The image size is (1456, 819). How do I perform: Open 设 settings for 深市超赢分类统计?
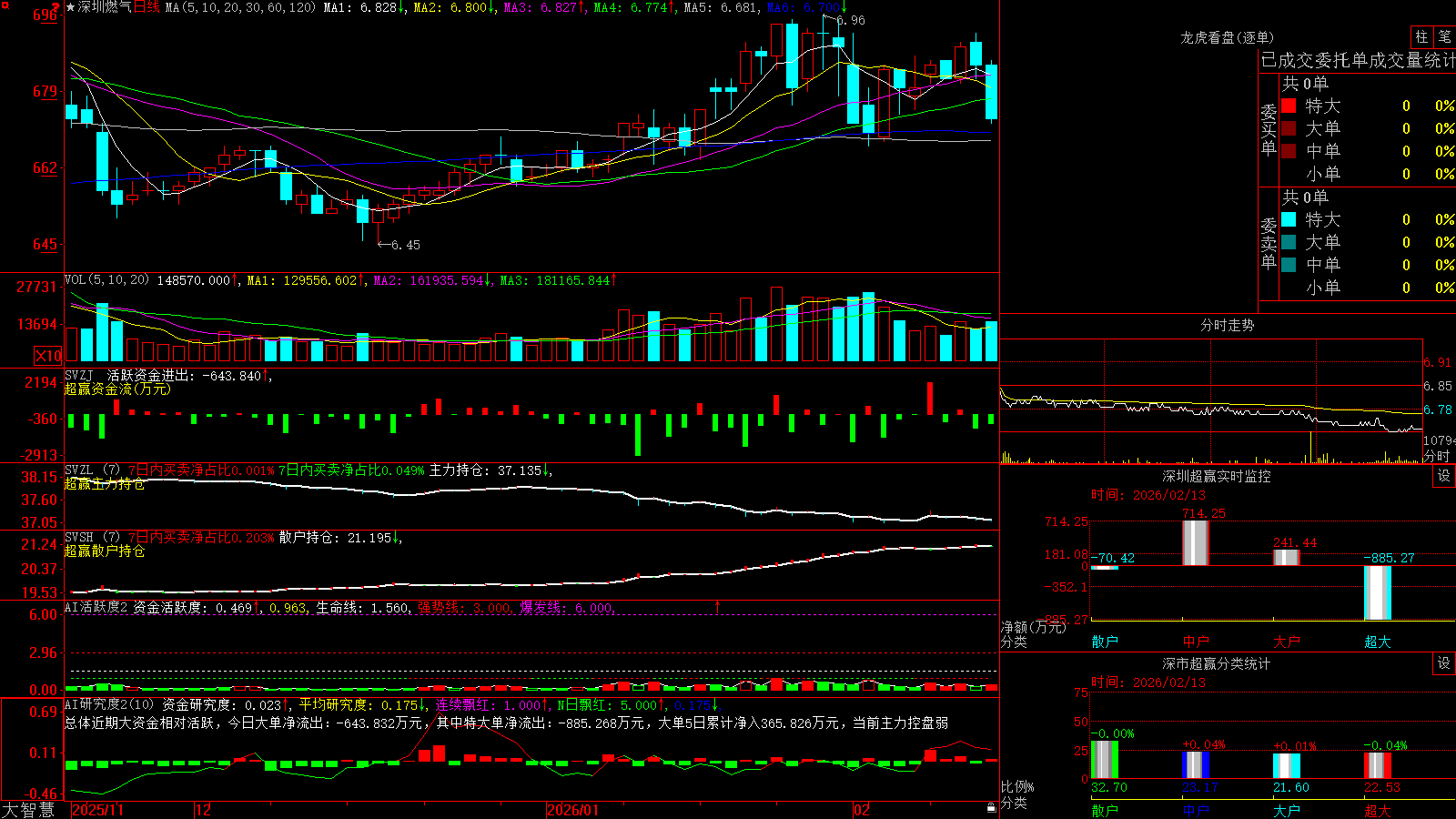click(x=1444, y=663)
